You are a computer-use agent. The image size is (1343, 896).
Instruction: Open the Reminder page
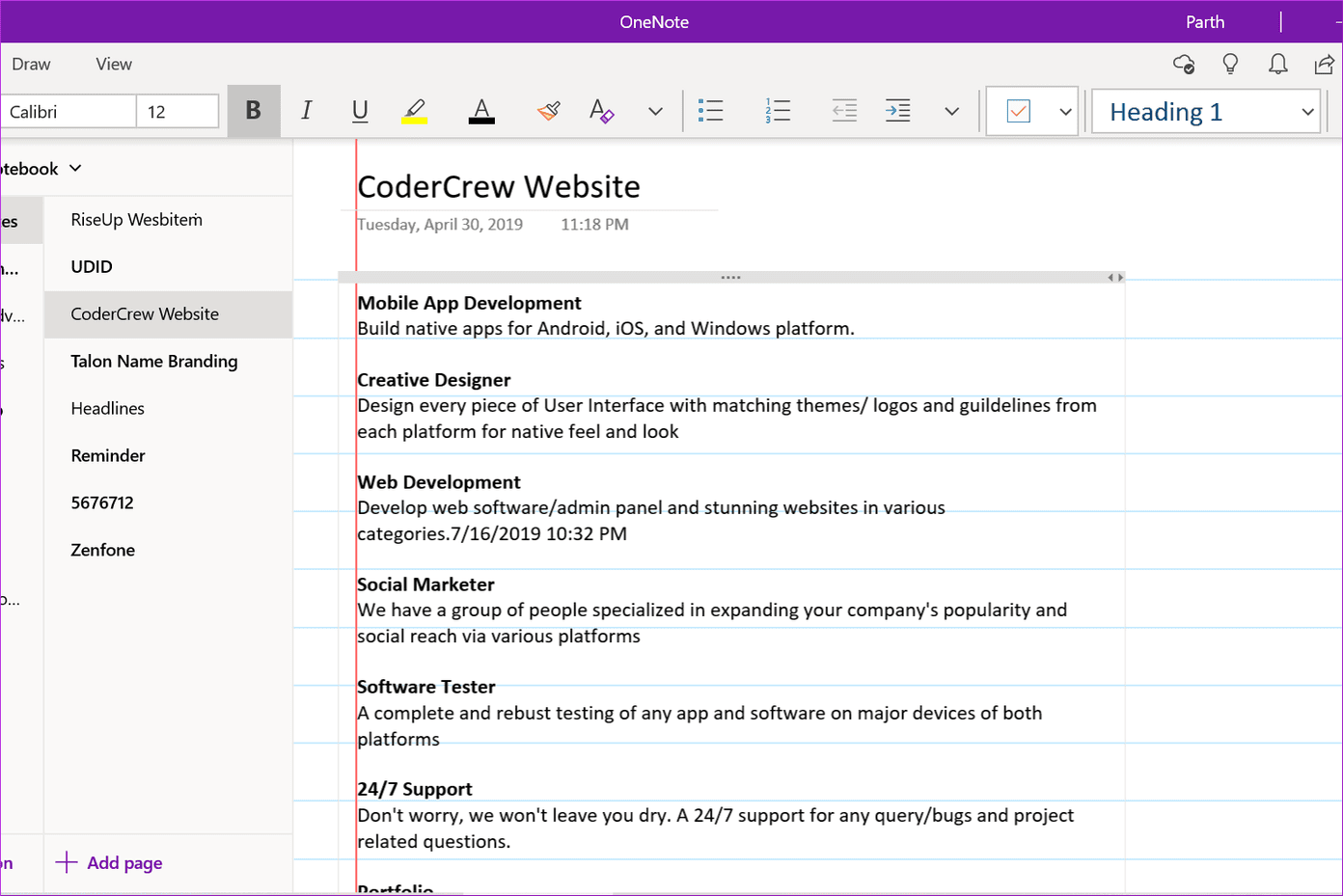(x=168, y=456)
